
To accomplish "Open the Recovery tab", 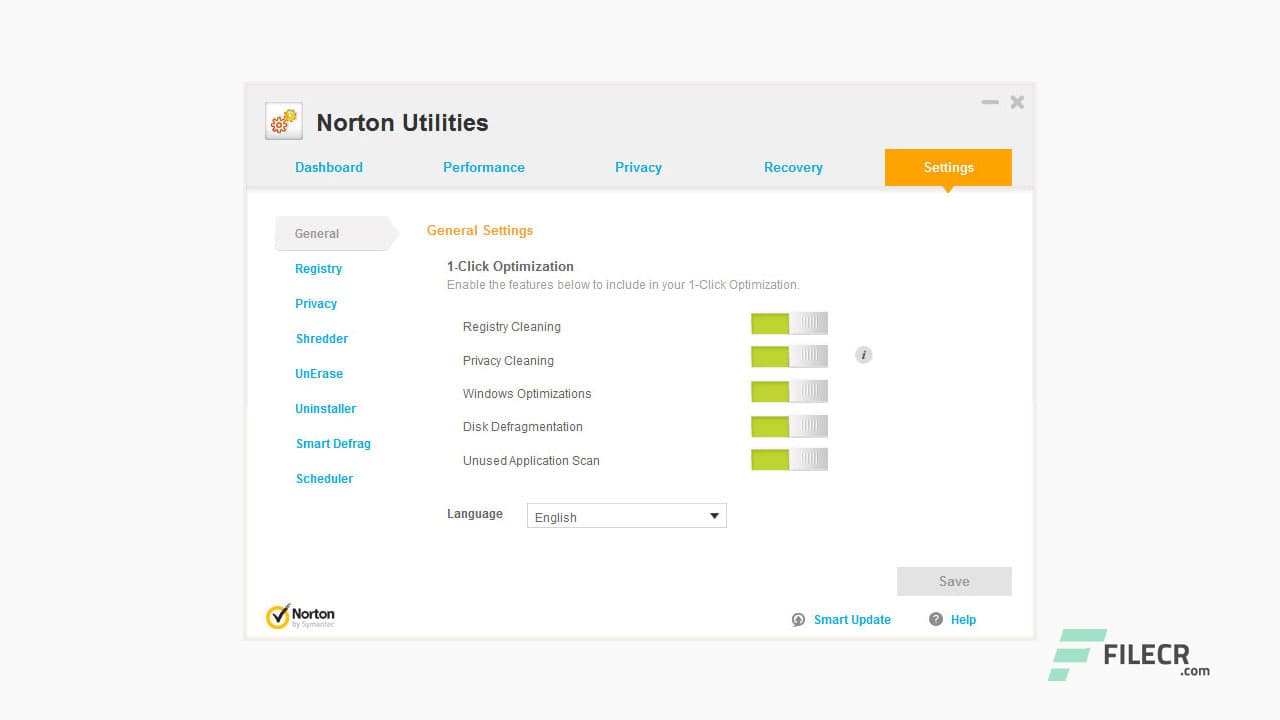I will click(x=793, y=167).
